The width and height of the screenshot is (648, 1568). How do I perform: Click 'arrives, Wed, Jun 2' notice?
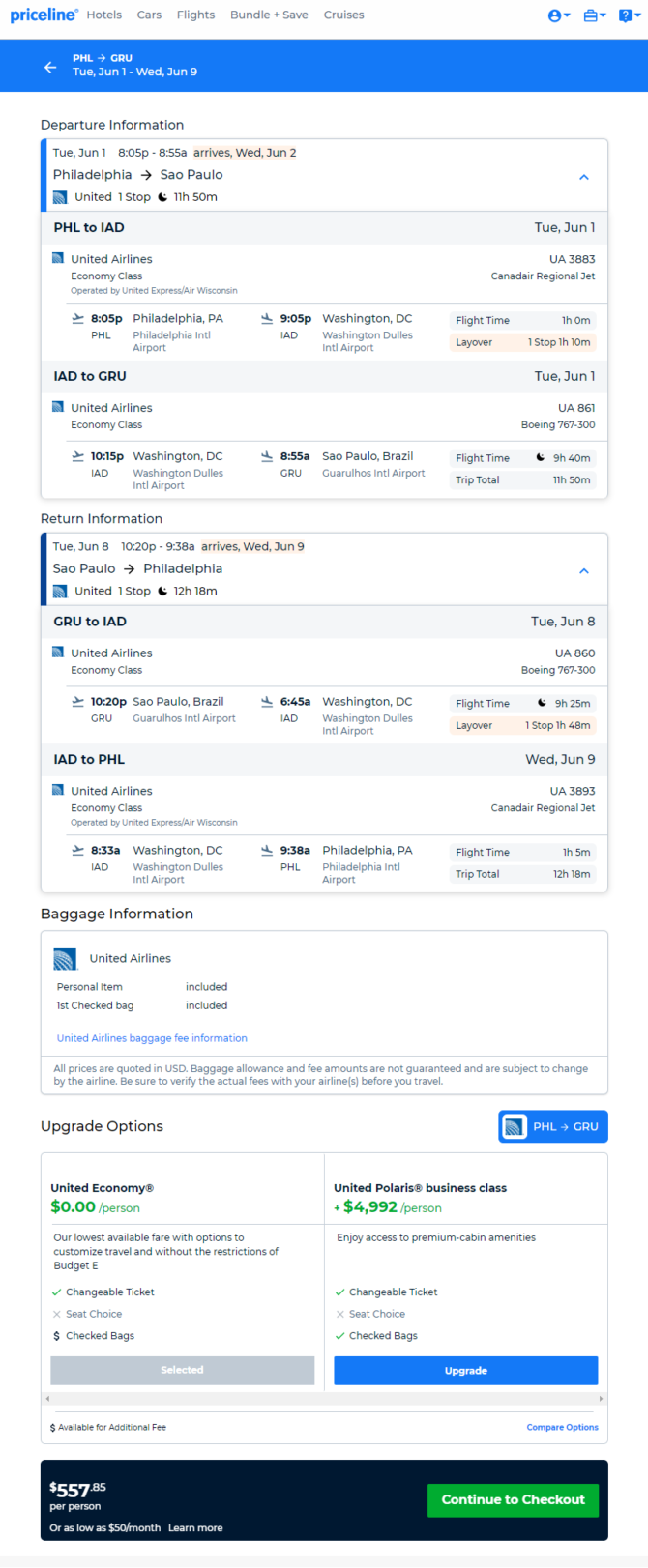point(245,152)
